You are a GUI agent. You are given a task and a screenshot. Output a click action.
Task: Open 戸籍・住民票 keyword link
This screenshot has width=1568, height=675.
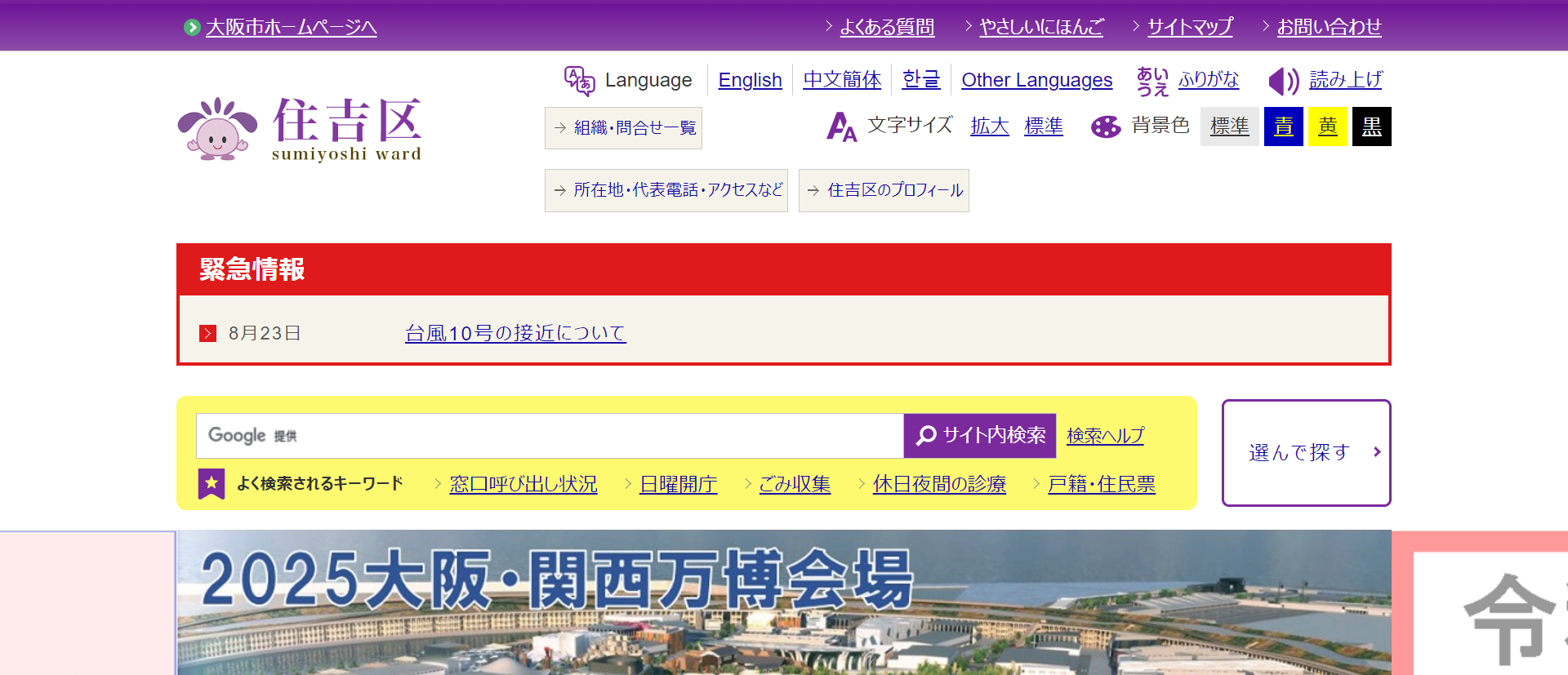pyautogui.click(x=1102, y=484)
